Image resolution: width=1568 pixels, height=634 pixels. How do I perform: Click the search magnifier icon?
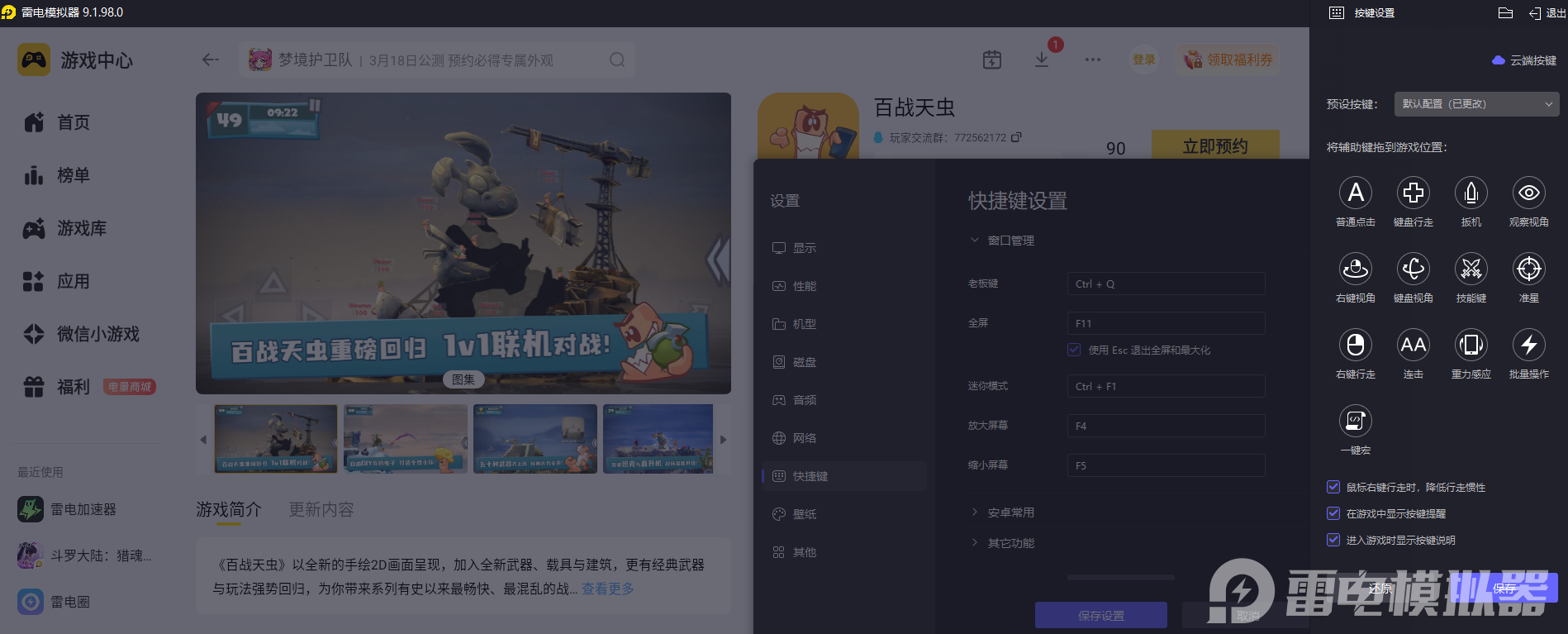point(617,60)
